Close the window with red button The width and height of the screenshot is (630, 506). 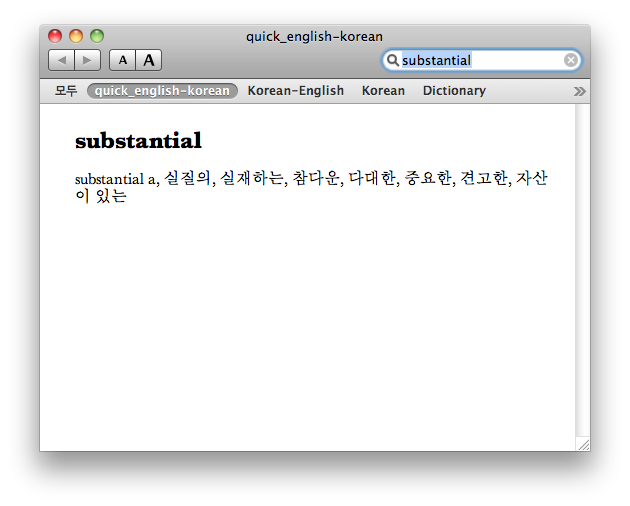click(x=55, y=36)
